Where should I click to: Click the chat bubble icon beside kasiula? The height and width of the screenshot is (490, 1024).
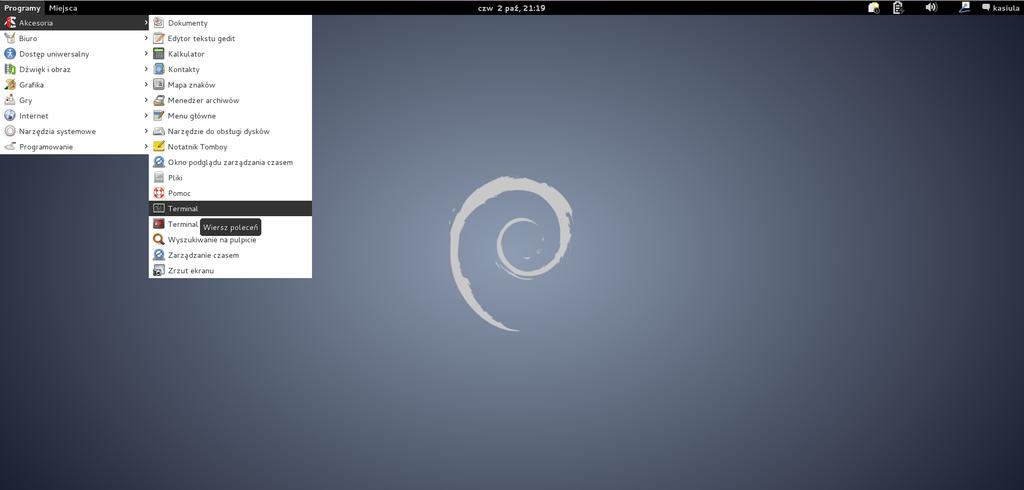pos(986,8)
